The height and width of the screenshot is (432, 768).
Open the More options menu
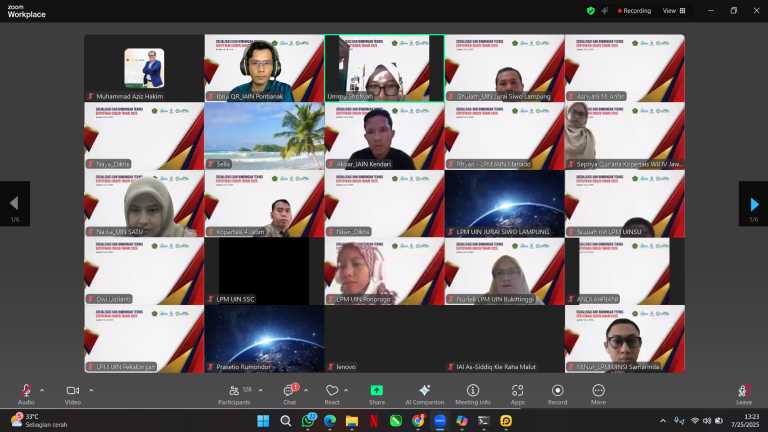tap(598, 391)
